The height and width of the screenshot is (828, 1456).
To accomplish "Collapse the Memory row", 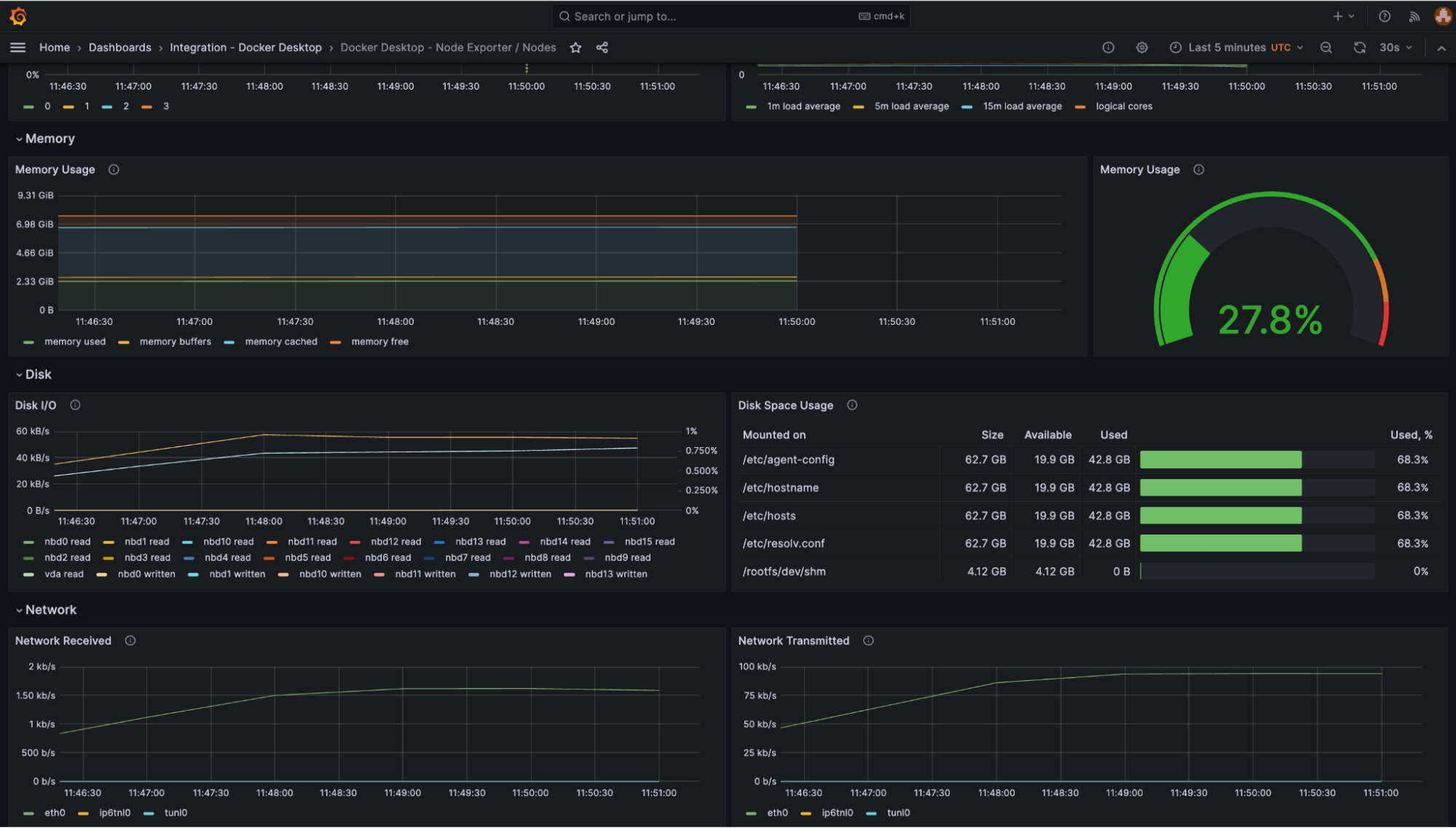I will coord(50,138).
